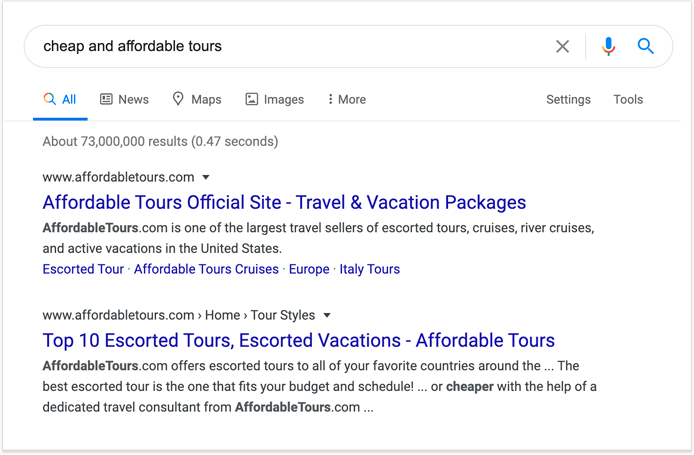The height and width of the screenshot is (455, 694).
Task: Follow the Italy Tours sitelink
Action: 370,269
